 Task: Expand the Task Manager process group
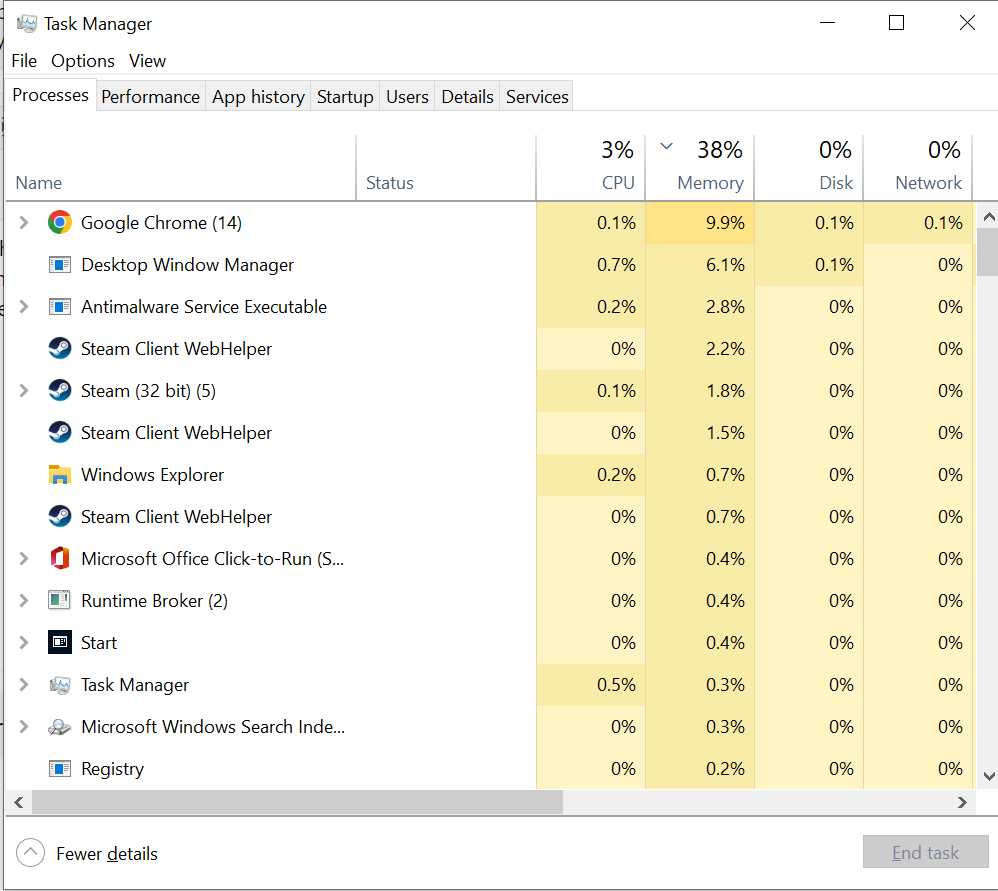24,685
